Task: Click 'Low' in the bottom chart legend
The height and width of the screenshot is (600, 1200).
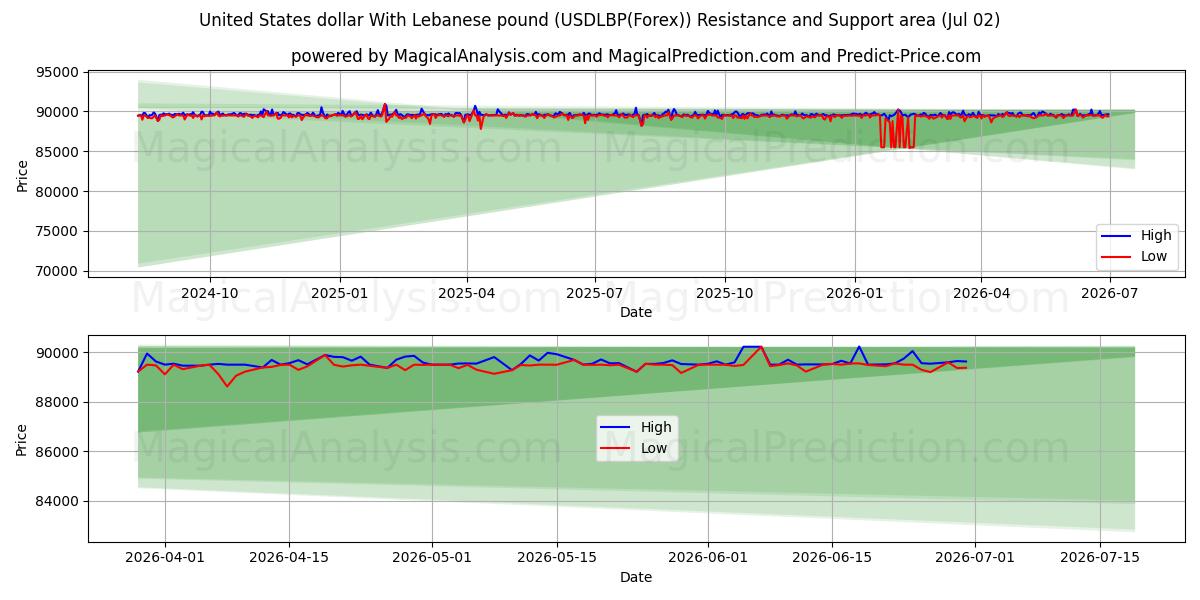Action: click(655, 448)
